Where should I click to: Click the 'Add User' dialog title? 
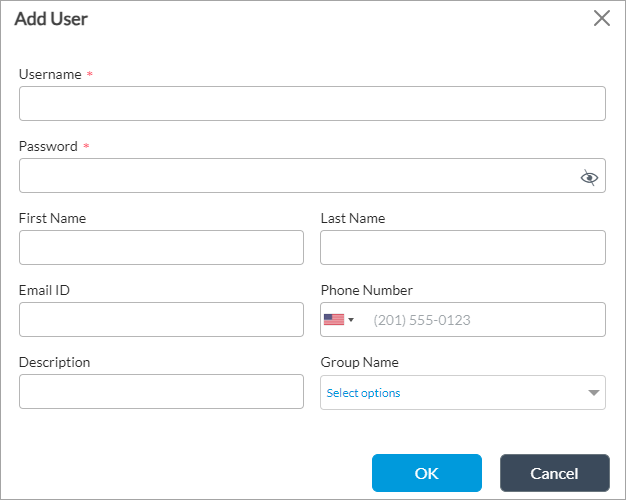click(x=51, y=18)
